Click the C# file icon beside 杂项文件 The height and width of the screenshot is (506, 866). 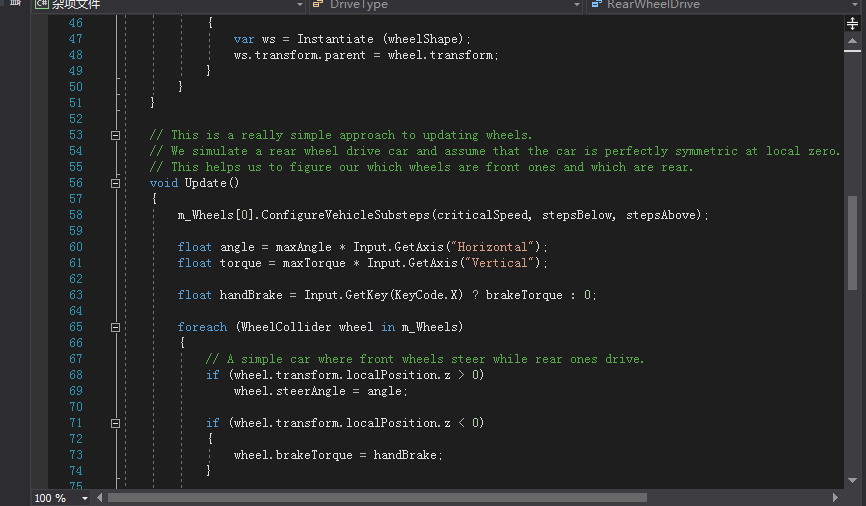click(42, 5)
